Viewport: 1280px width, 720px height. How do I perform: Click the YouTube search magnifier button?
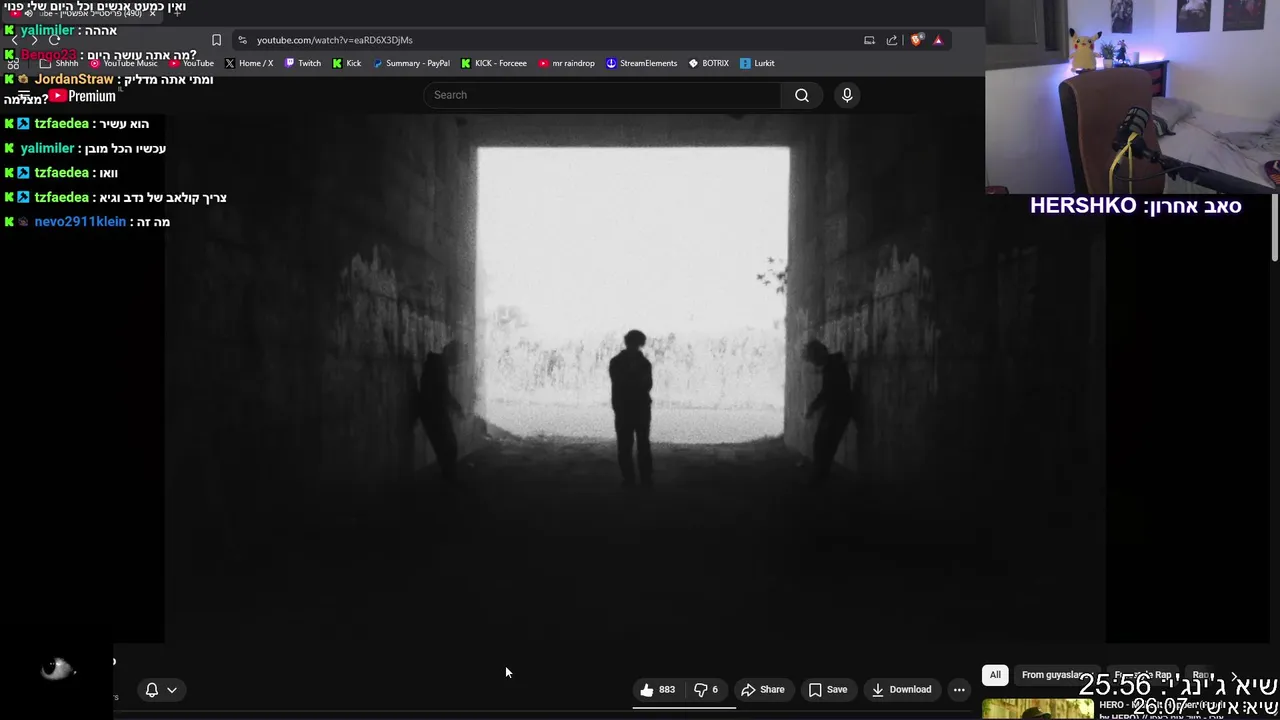point(801,95)
